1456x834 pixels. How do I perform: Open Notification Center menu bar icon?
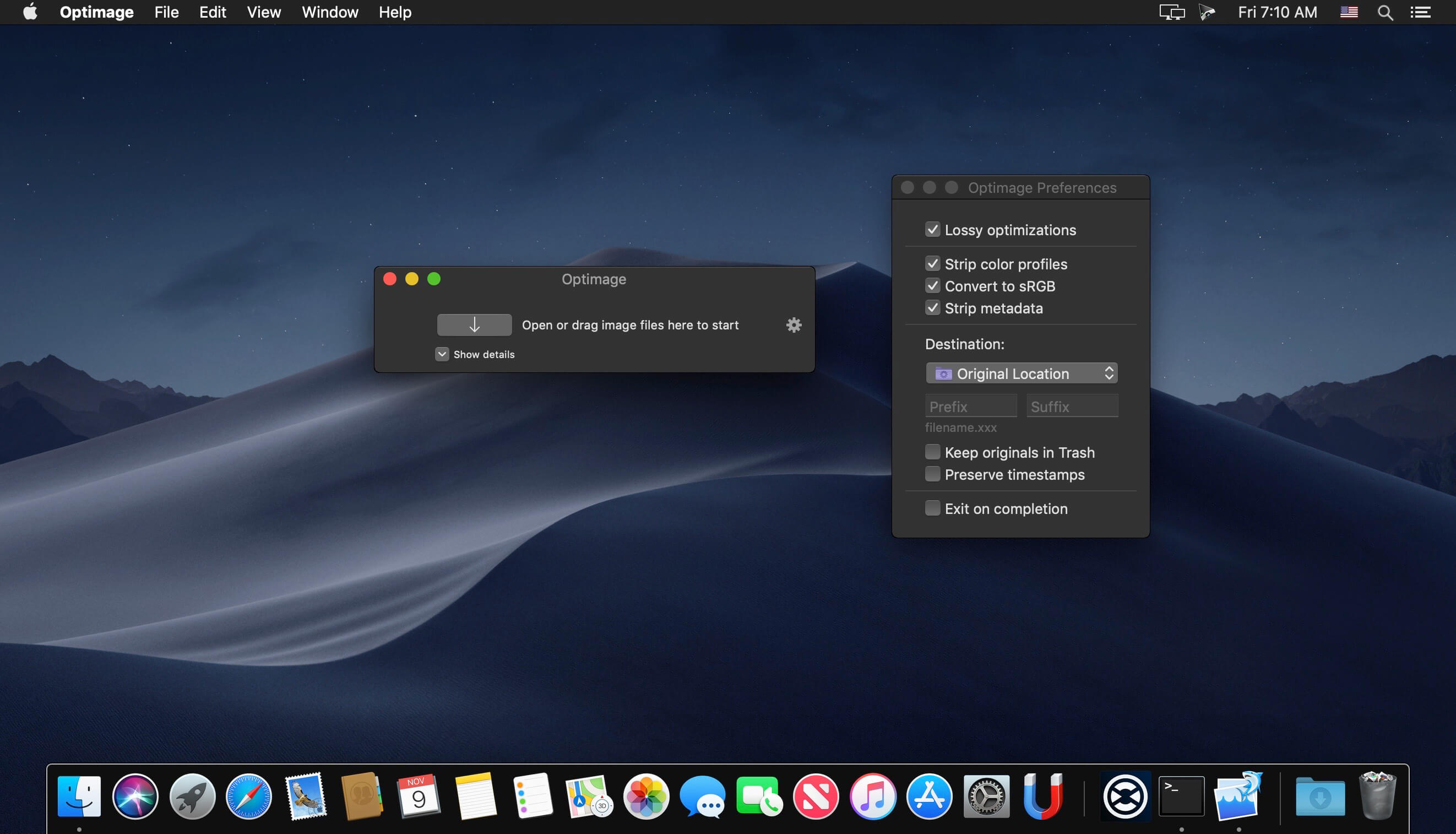(x=1421, y=13)
